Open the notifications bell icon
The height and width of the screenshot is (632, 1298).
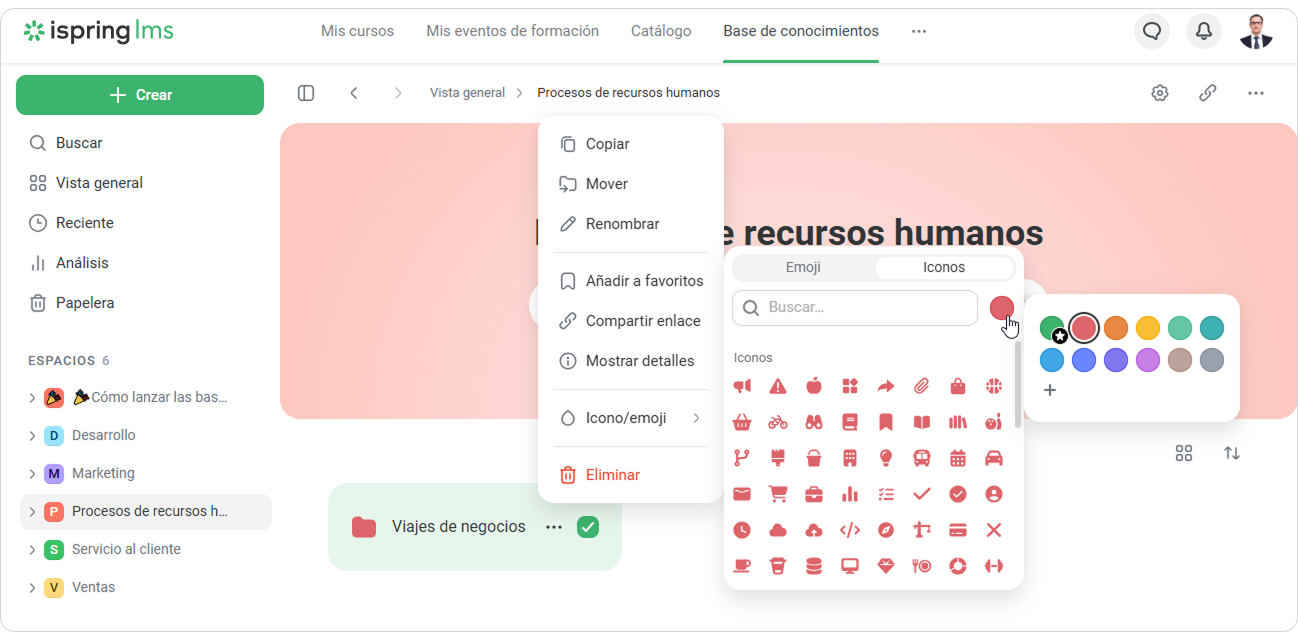pos(1203,31)
